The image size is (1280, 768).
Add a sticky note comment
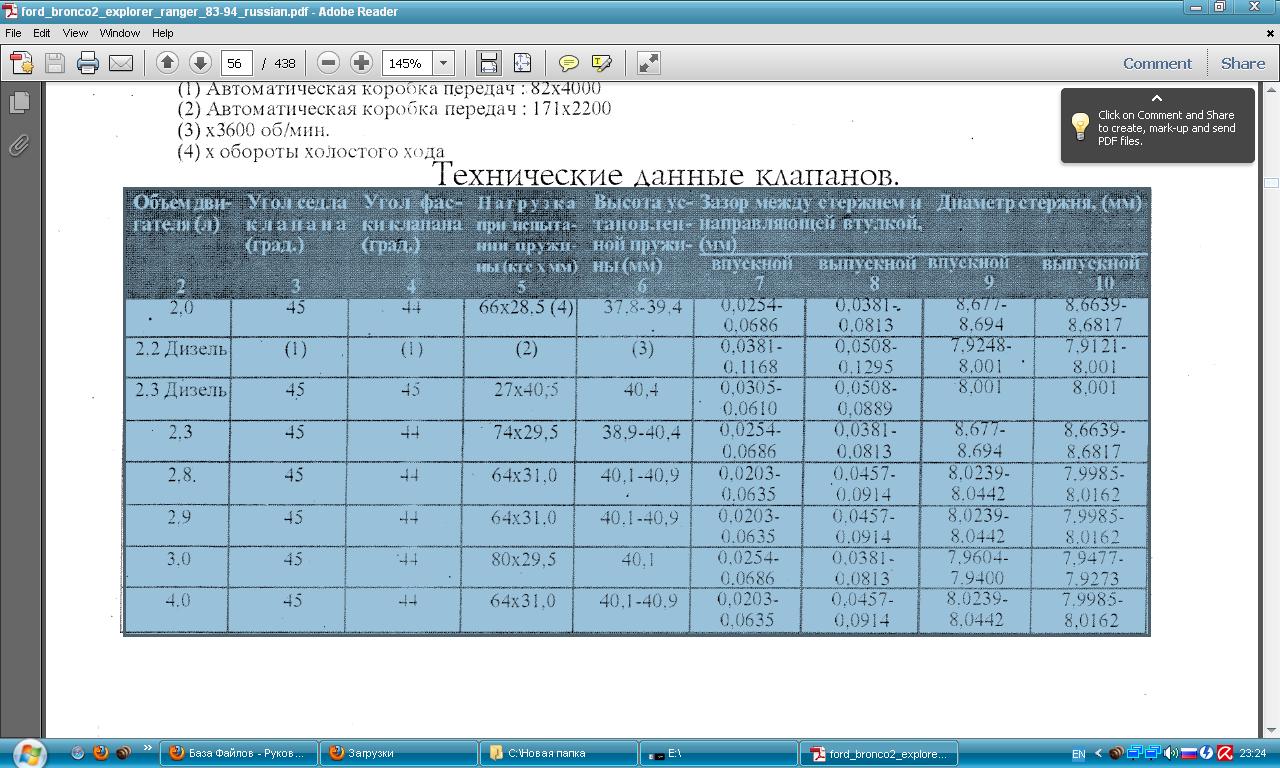coord(568,63)
